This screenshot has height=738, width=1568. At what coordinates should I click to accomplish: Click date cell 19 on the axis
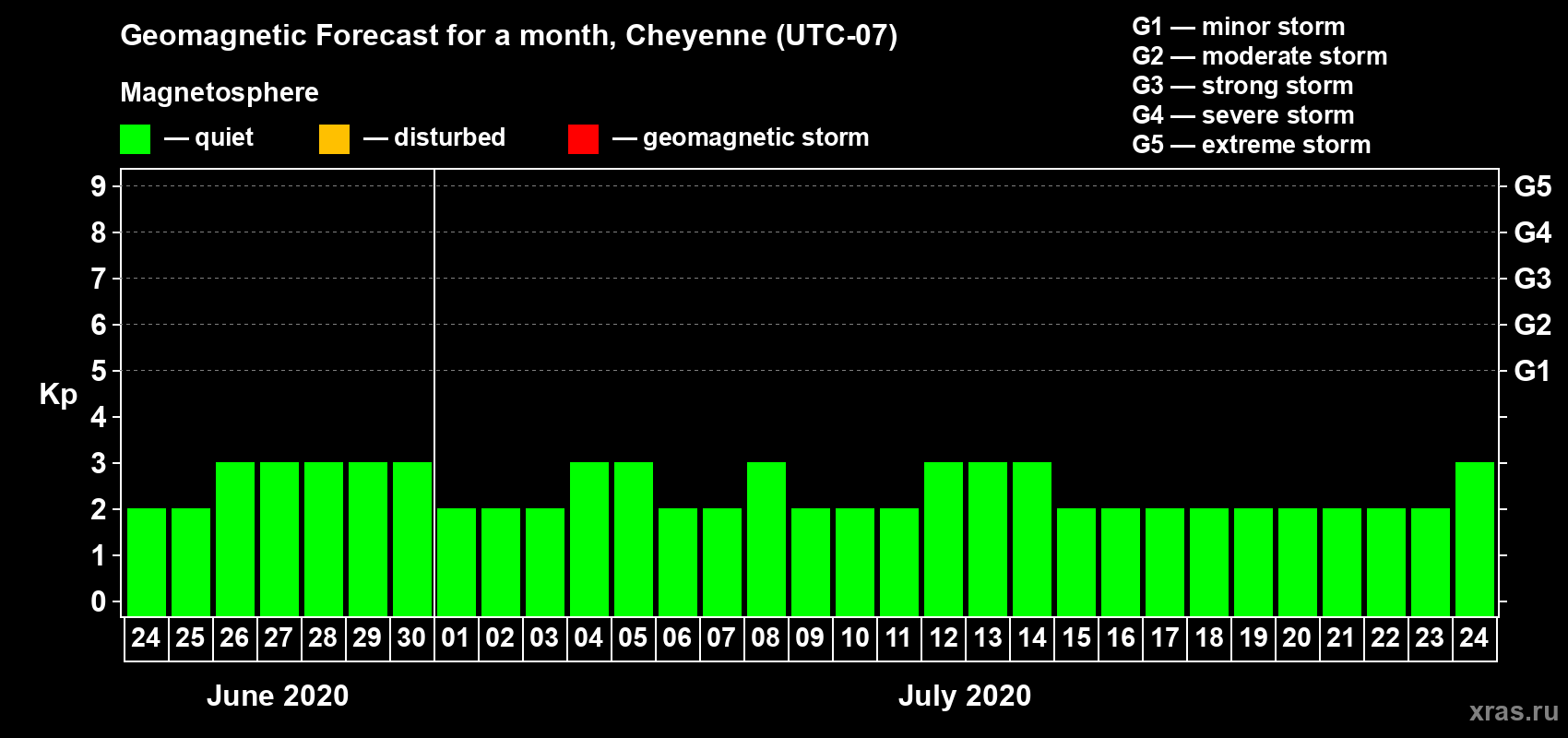click(x=1253, y=638)
